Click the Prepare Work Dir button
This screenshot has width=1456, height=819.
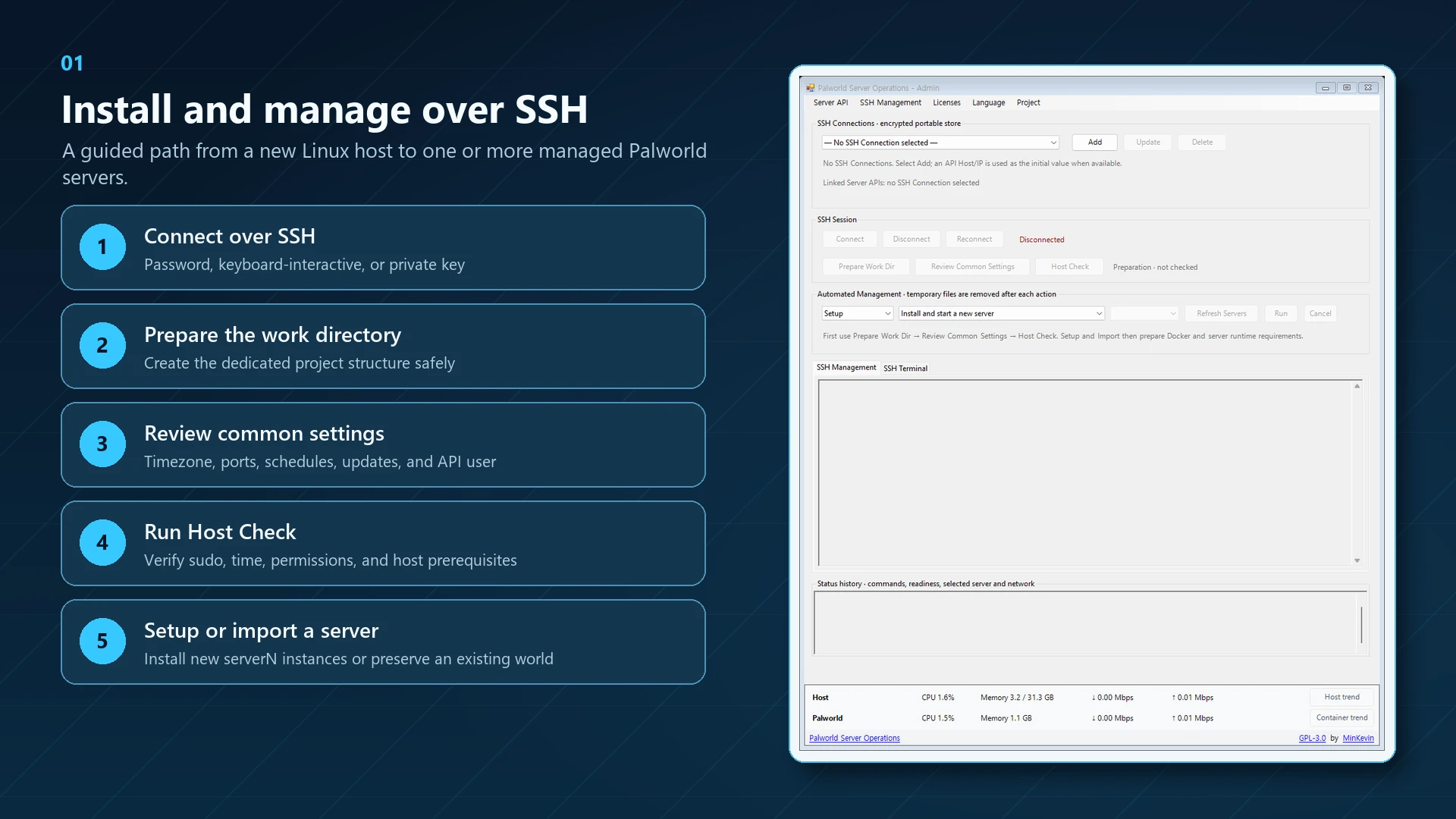[x=867, y=267]
